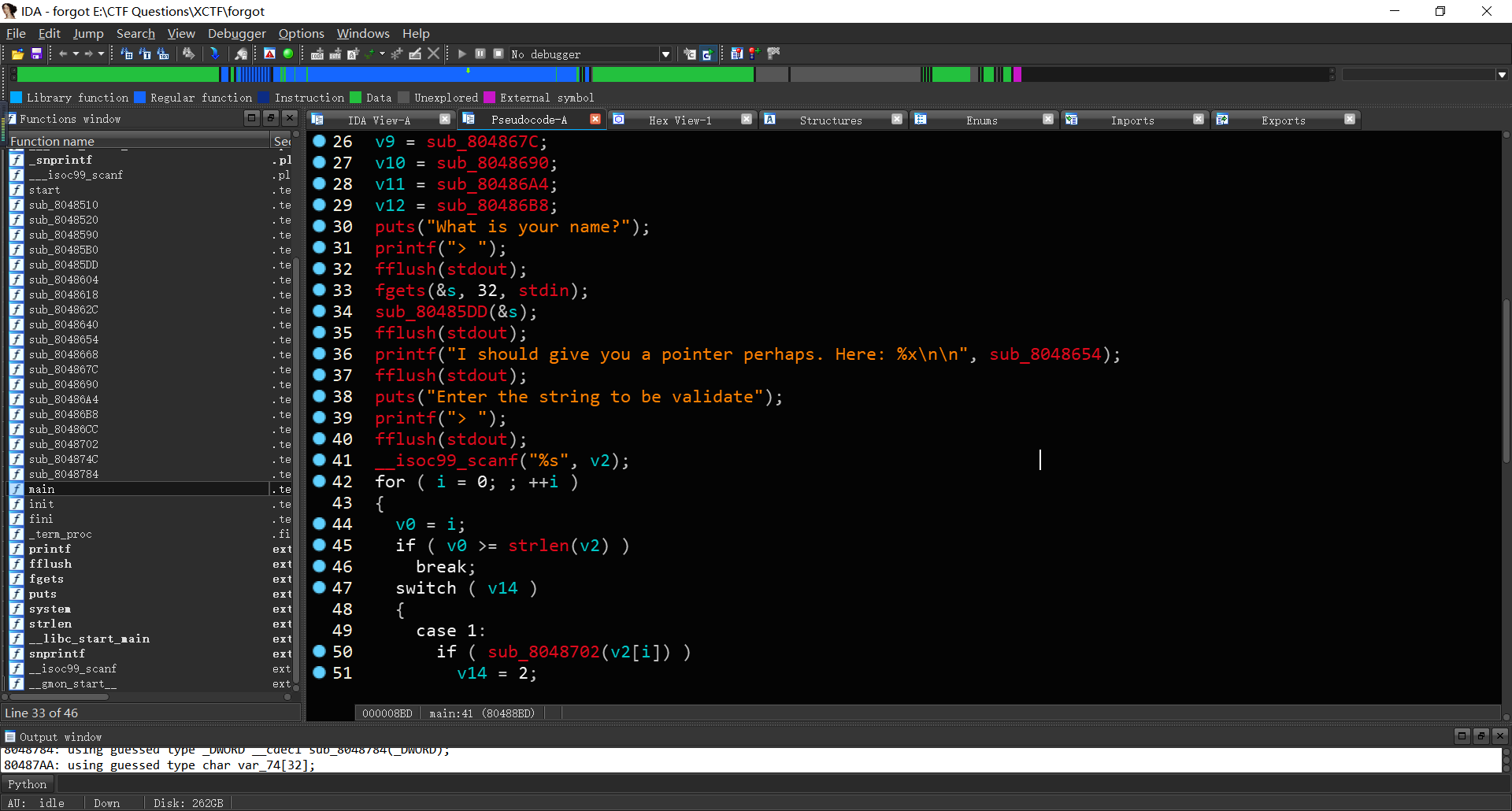The height and width of the screenshot is (811, 1512).
Task: Select function sub_8048702 in Functions list
Action: pyautogui.click(x=64, y=444)
